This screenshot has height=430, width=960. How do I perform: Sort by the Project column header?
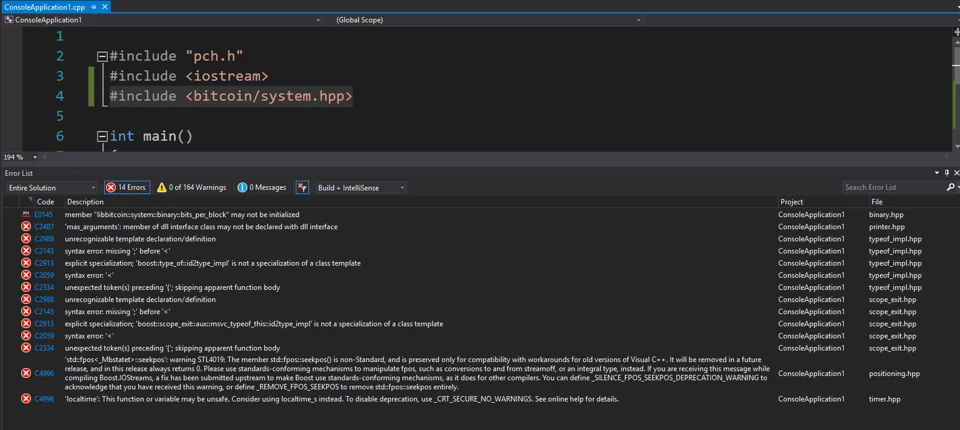pos(790,202)
